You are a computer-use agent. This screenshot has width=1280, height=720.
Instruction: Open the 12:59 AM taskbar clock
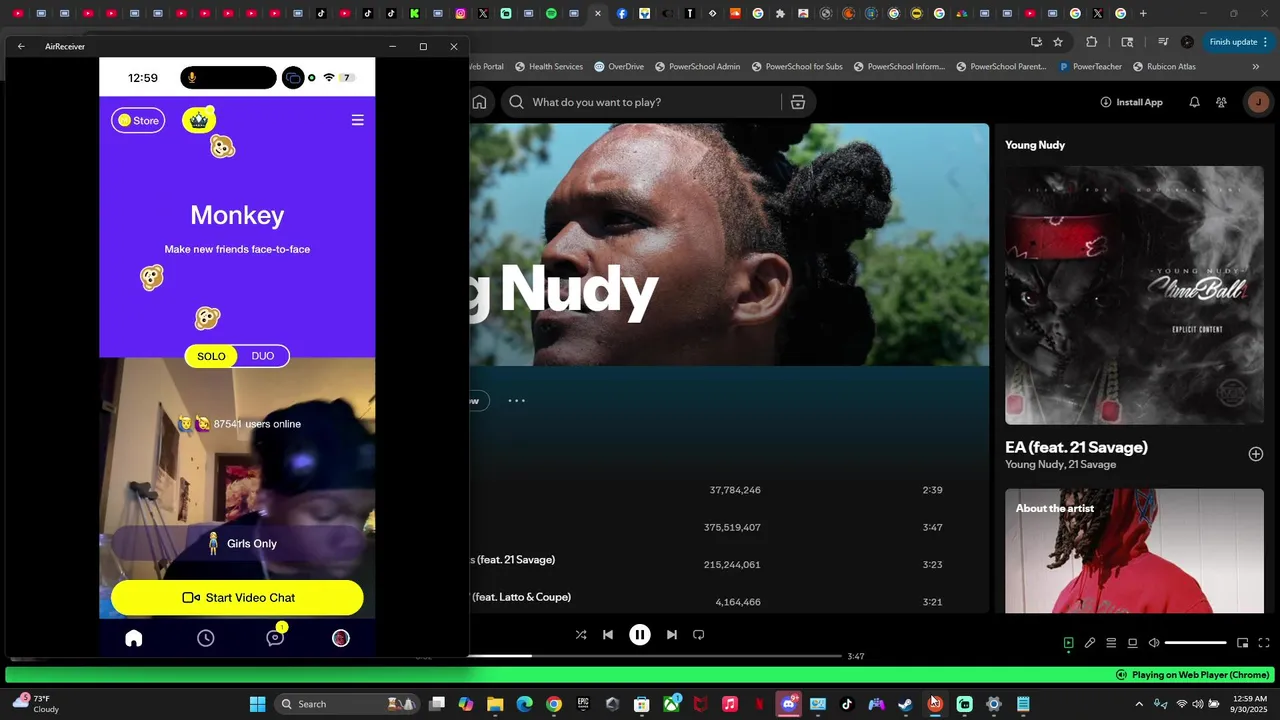[x=1250, y=704]
